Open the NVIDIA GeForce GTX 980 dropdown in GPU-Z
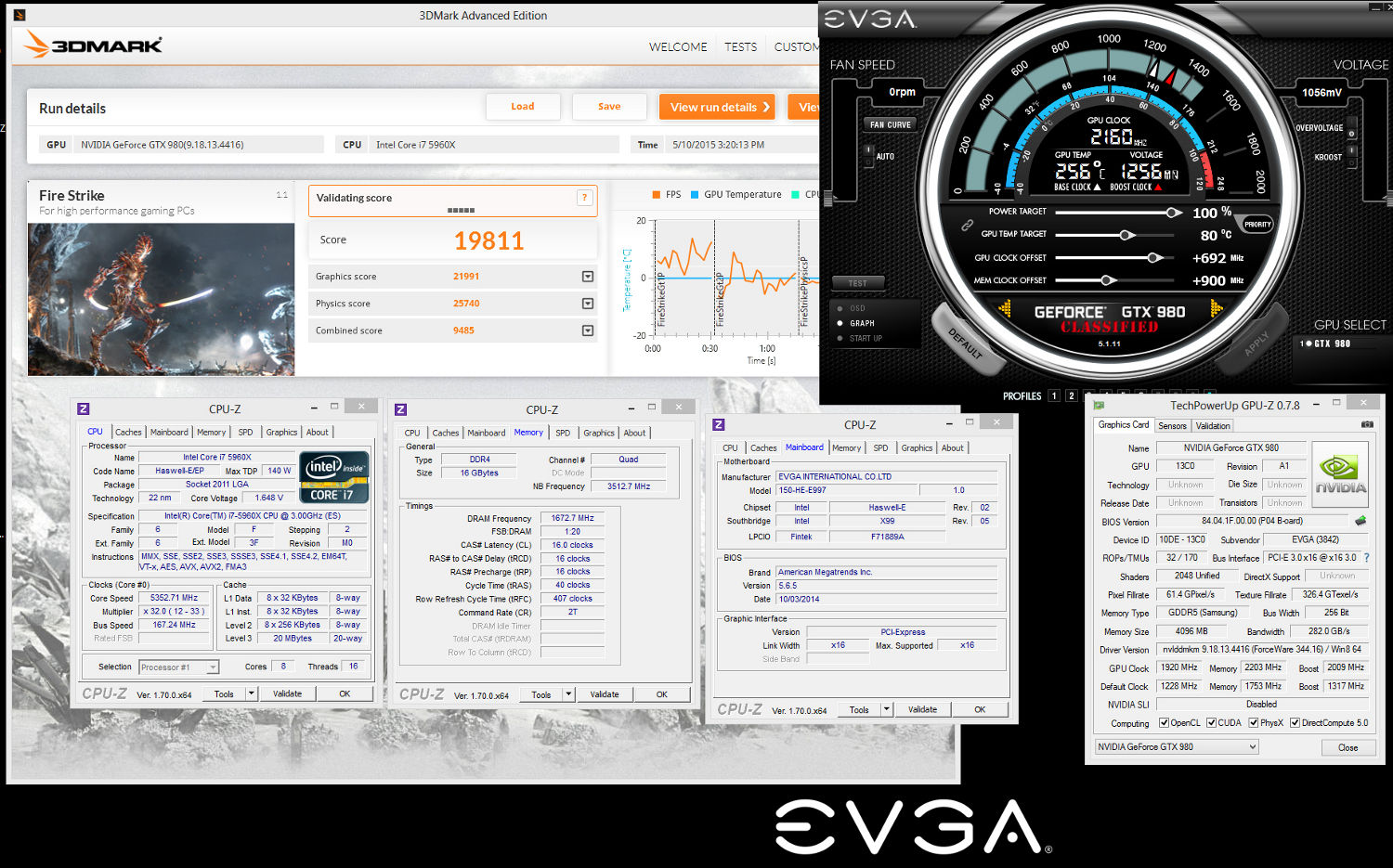 (1177, 746)
